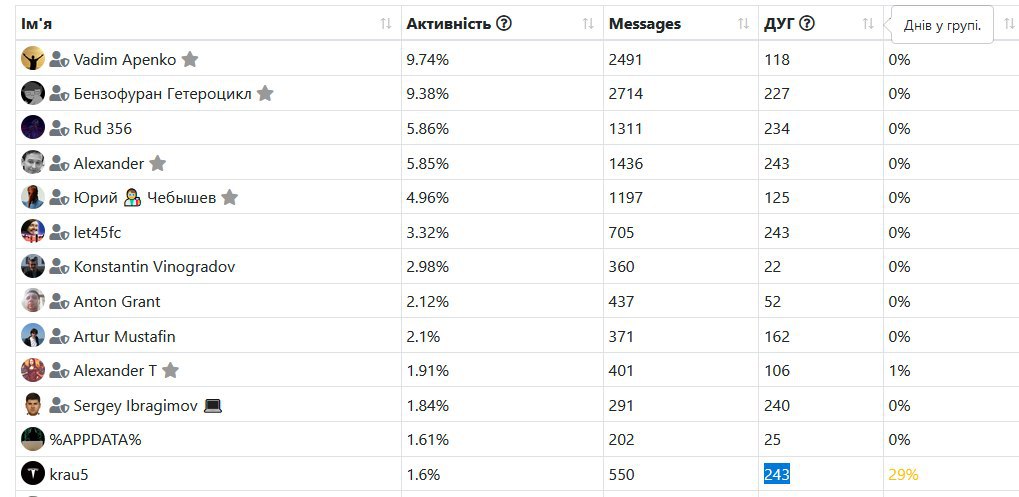Click the yellow 29% value for krau5
The width and height of the screenshot is (1019, 497).
pyautogui.click(x=903, y=474)
